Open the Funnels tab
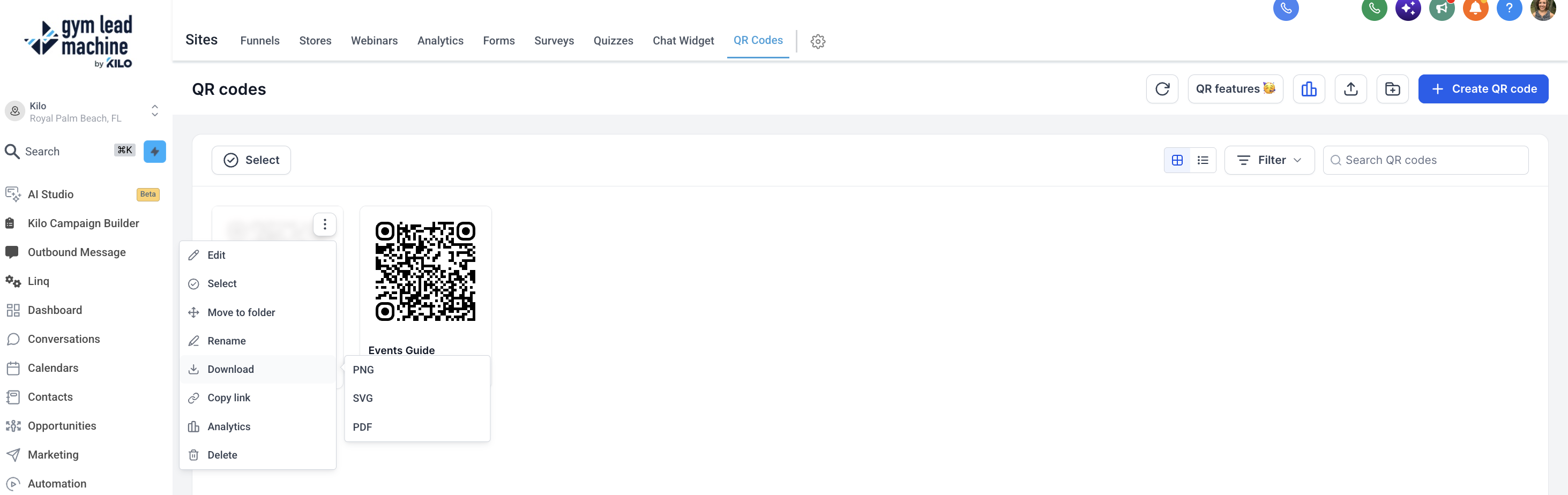Screen dimensions: 1568x495 pyautogui.click(x=260, y=41)
